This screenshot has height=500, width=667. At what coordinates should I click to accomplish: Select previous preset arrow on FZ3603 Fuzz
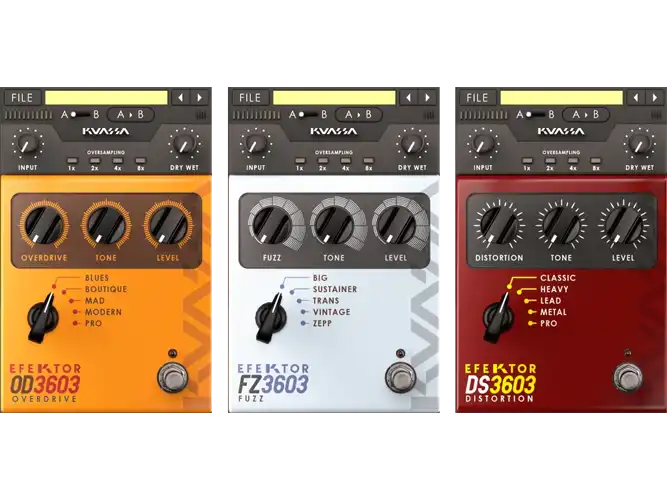click(x=409, y=98)
